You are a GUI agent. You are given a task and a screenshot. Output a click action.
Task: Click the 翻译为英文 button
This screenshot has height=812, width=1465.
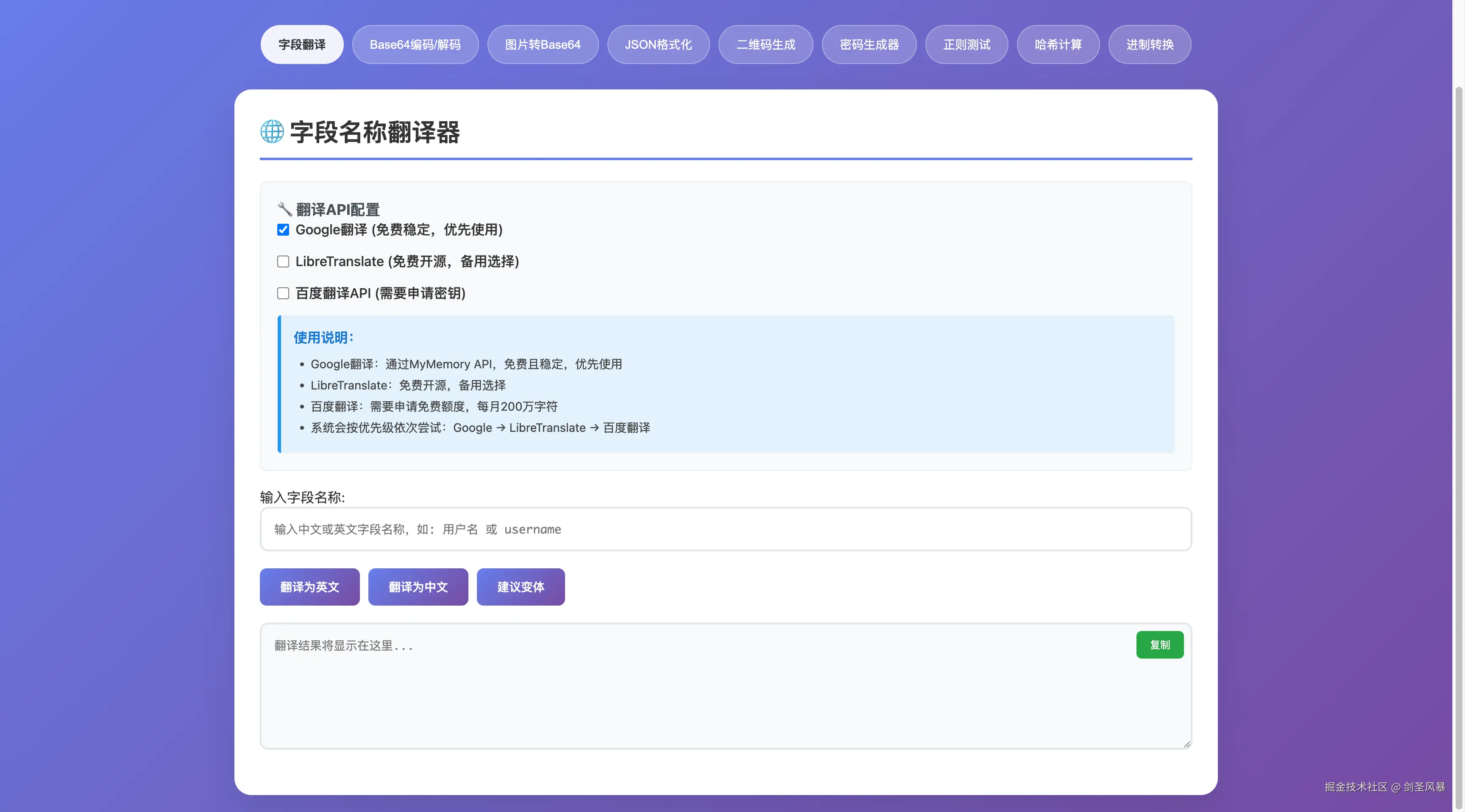[x=309, y=587]
